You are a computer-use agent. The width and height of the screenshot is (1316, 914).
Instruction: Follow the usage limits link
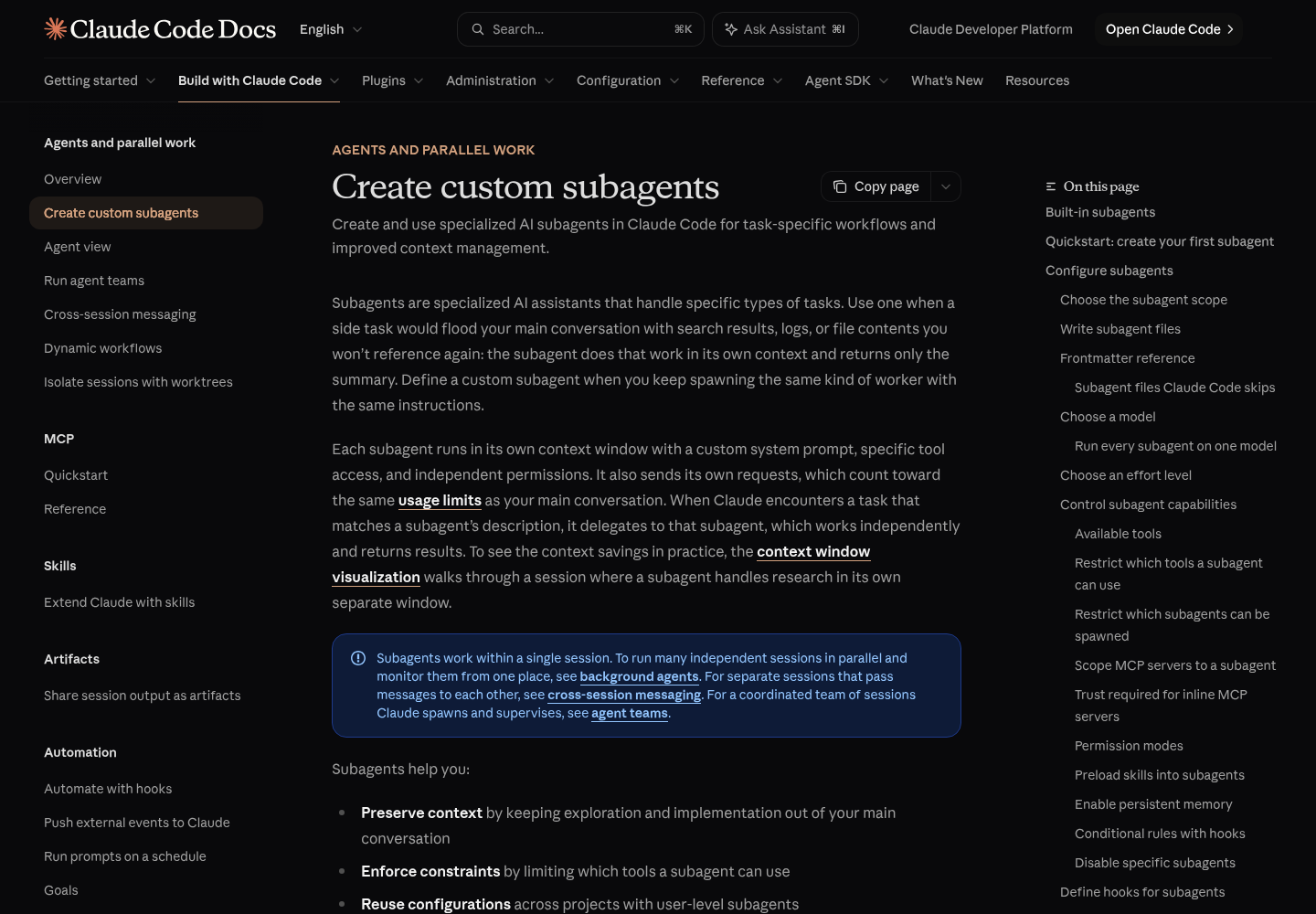440,500
